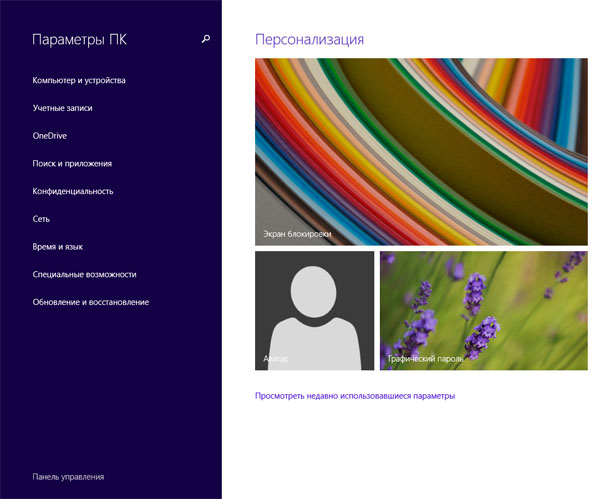Click the gray avatar silhouette icon

point(314,303)
